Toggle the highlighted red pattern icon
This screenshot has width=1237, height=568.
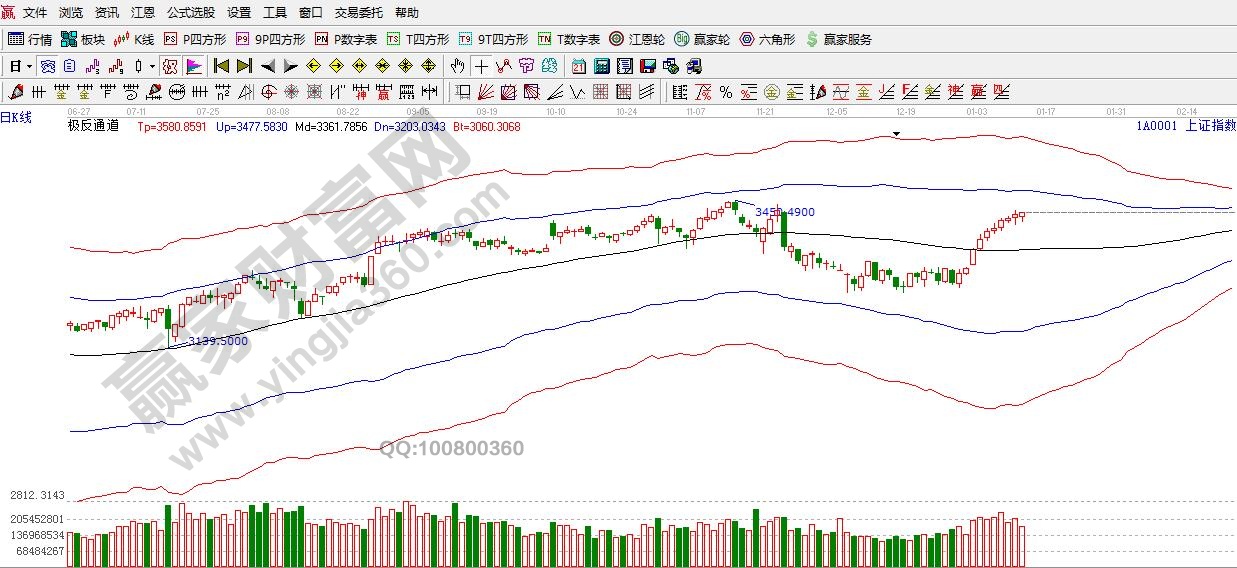pos(170,67)
